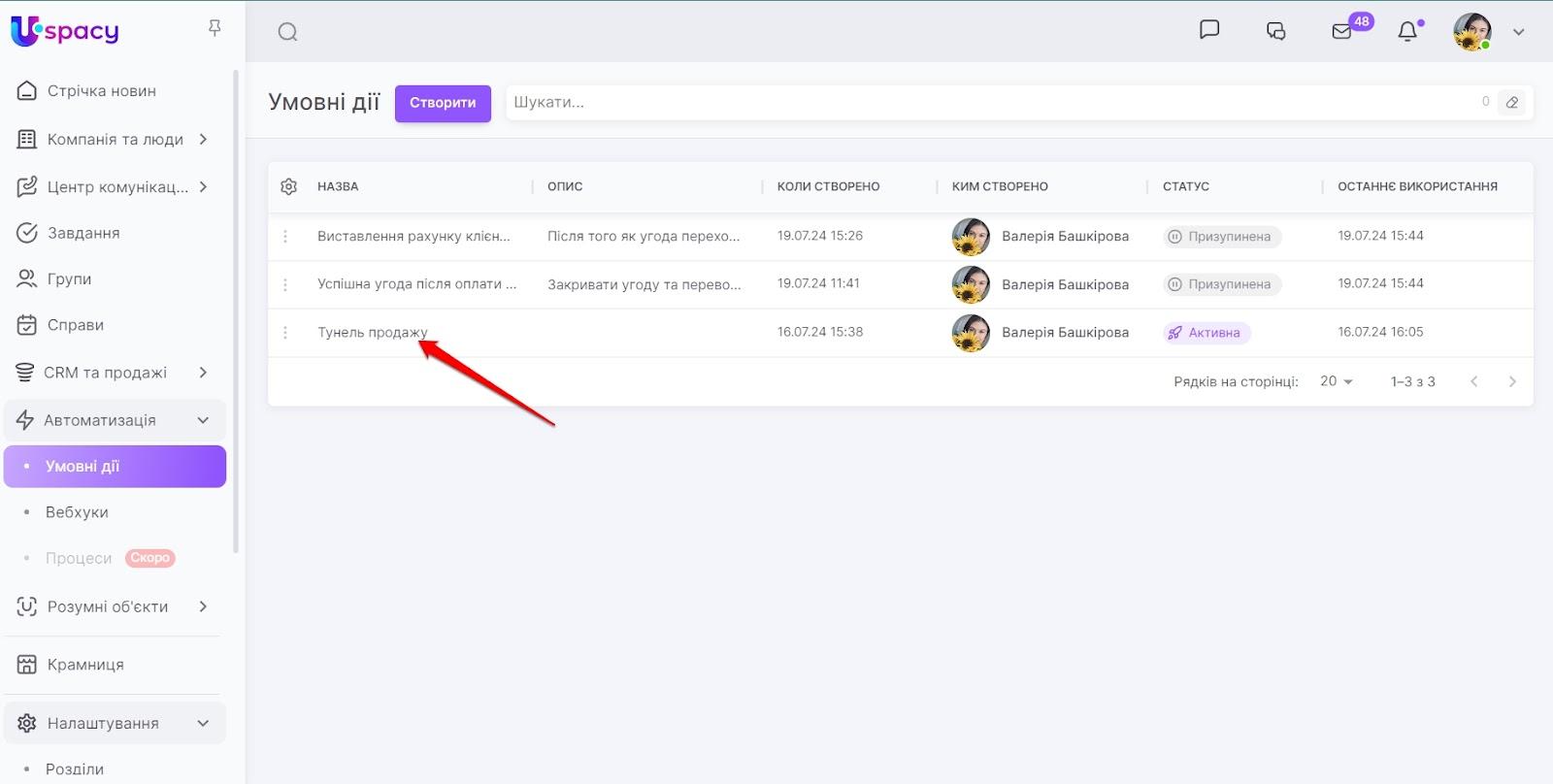Open the mail inbox with 48 badge
The width and height of the screenshot is (1553, 784).
[x=1342, y=31]
